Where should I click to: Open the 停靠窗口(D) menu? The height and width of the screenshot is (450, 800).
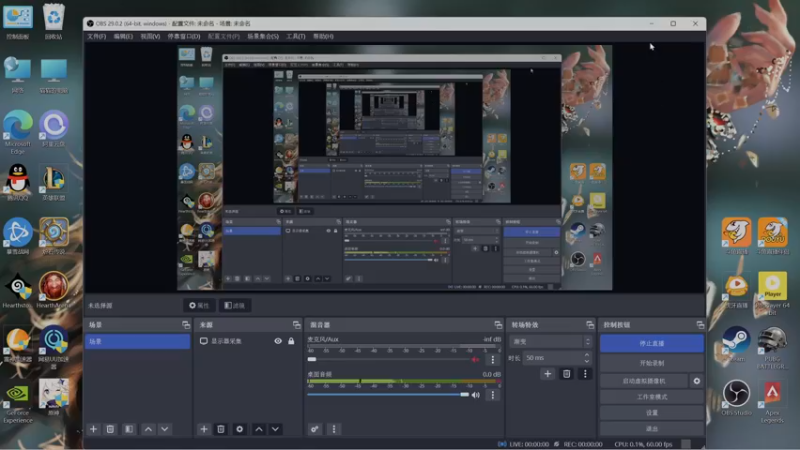[184, 36]
